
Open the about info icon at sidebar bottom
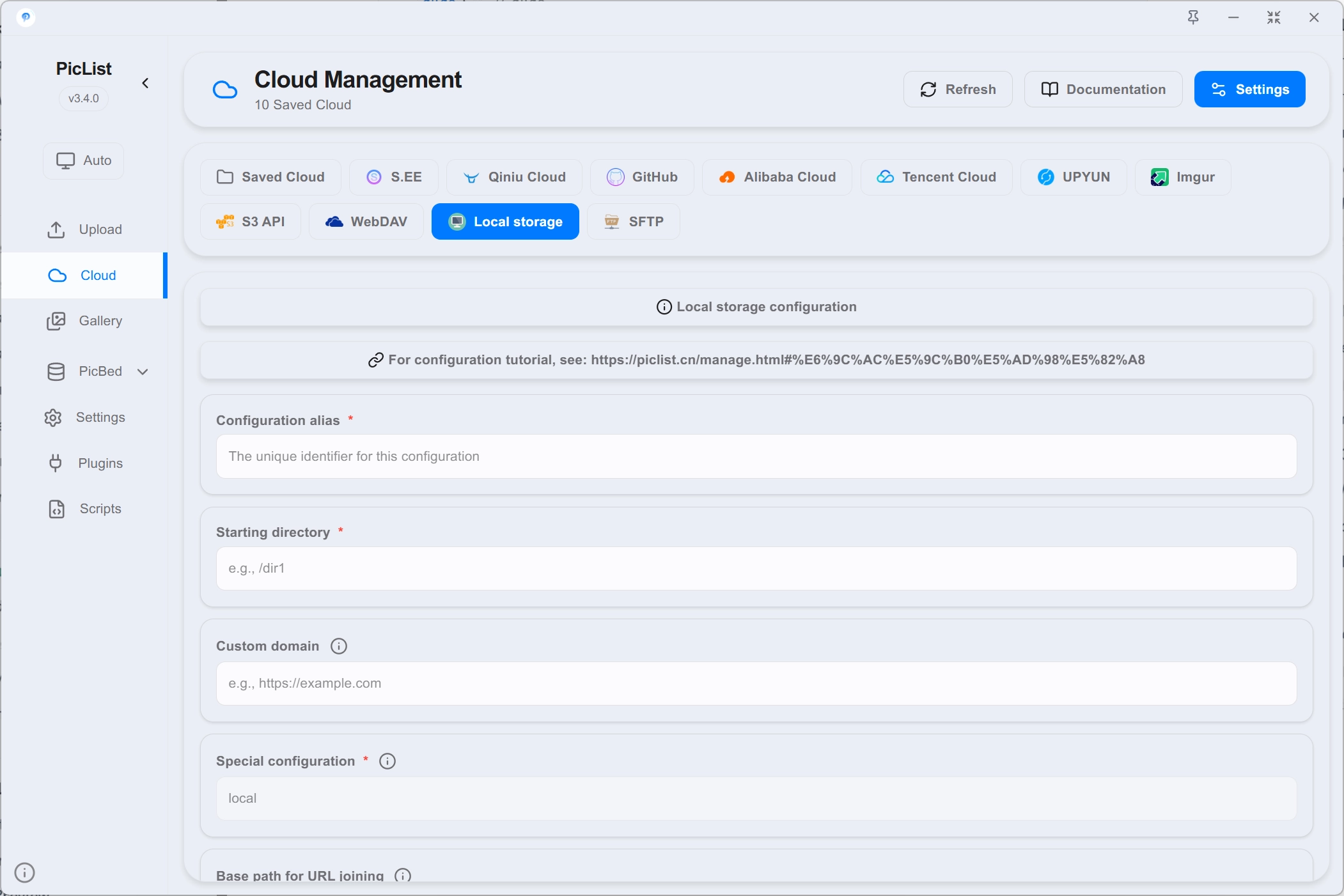(x=24, y=872)
